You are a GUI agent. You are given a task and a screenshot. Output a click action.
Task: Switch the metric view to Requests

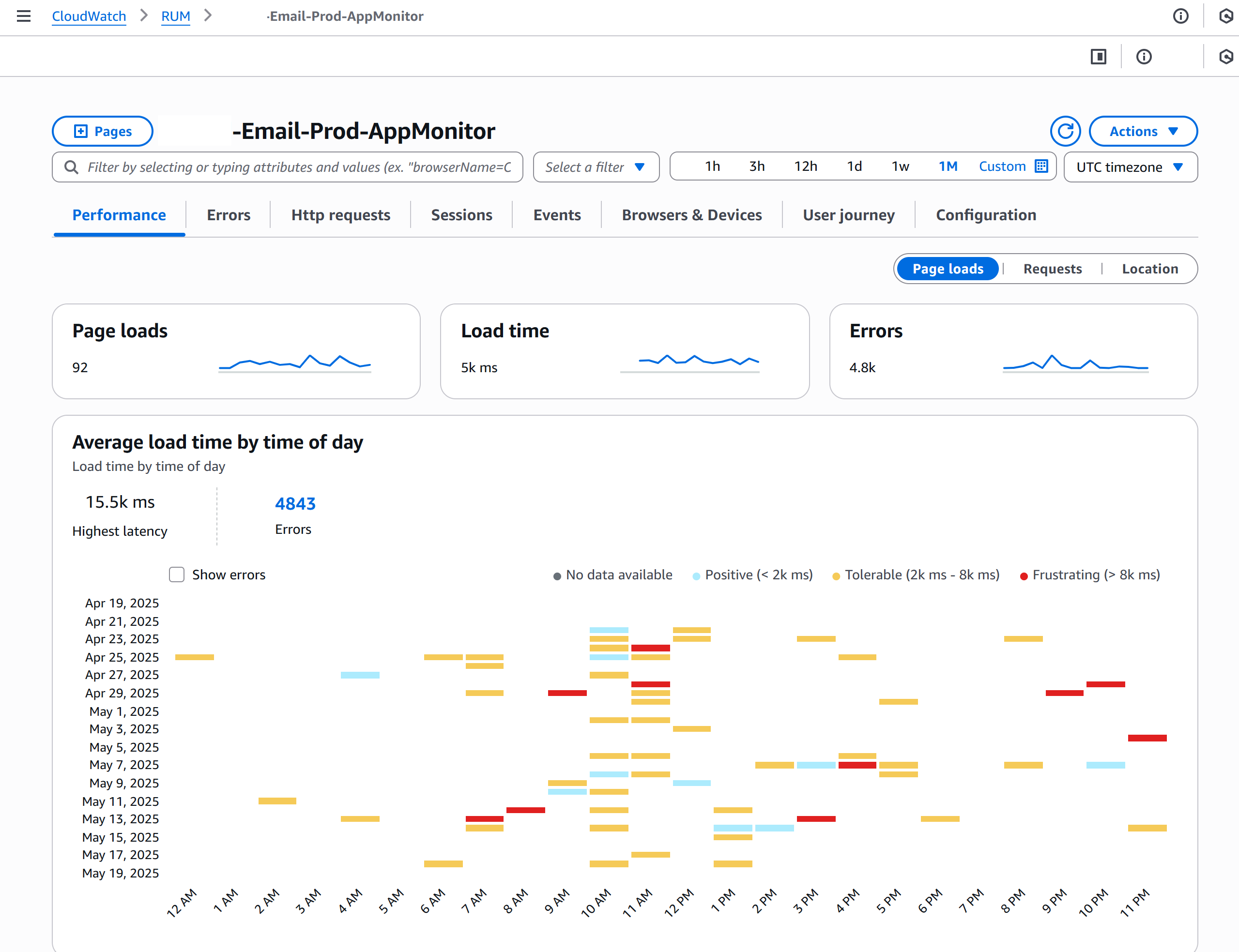point(1052,269)
